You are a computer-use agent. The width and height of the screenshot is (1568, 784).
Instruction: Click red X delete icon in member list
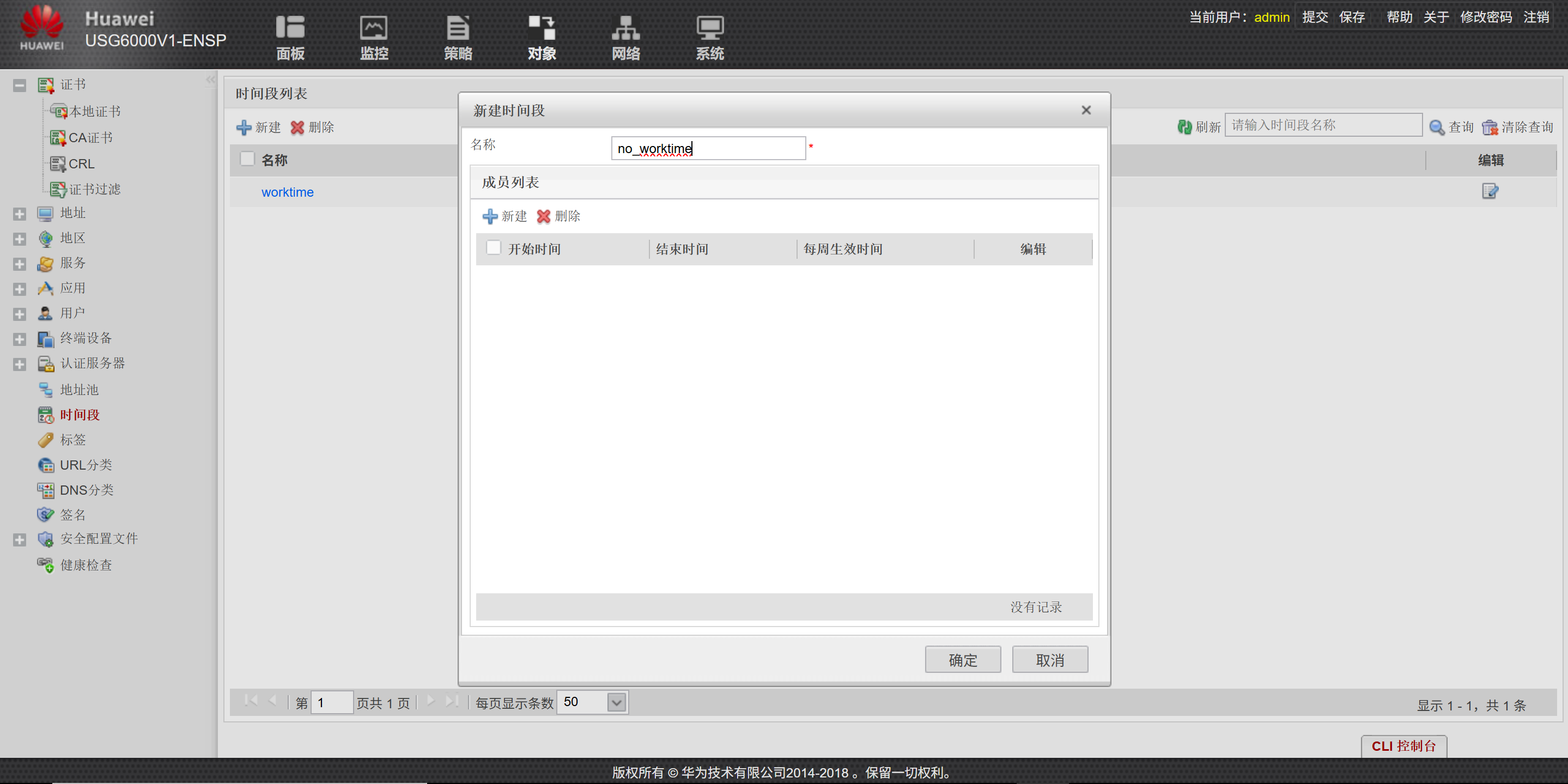pos(543,216)
